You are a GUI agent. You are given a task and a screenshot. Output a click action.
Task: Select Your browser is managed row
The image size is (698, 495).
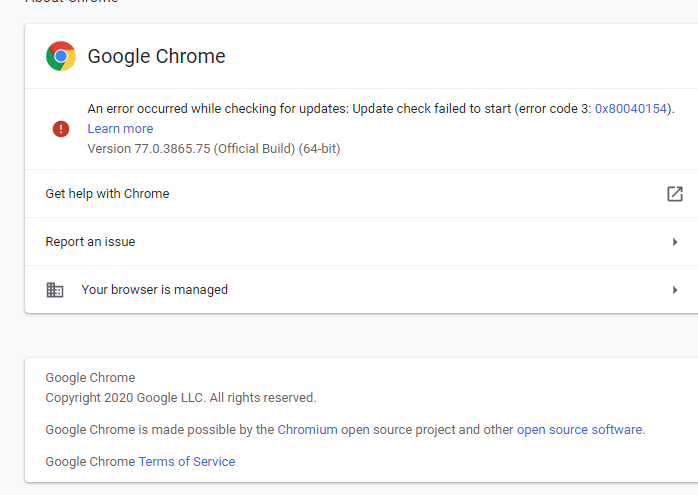click(361, 290)
